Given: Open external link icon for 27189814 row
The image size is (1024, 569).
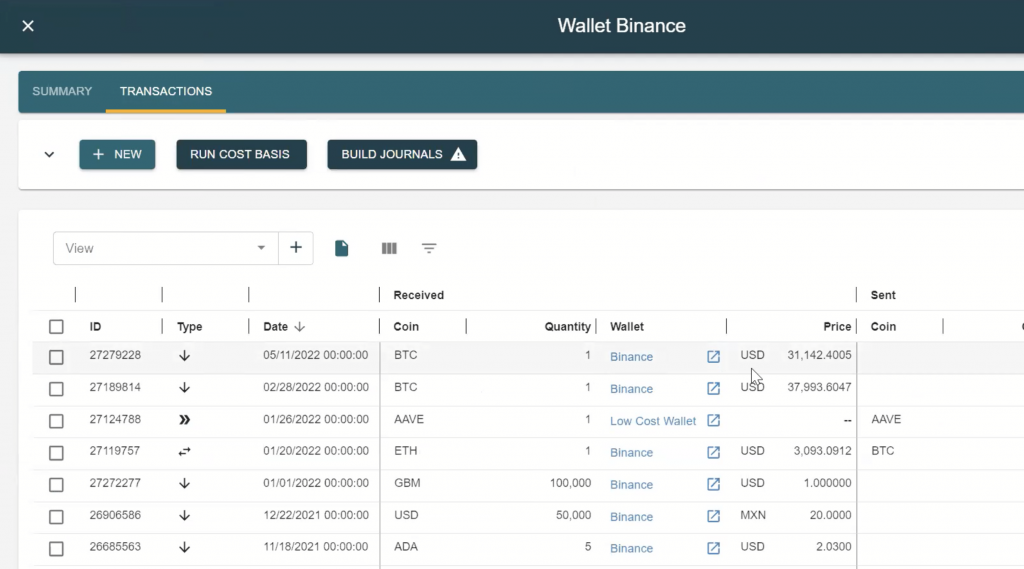Looking at the screenshot, I should pyautogui.click(x=713, y=389).
